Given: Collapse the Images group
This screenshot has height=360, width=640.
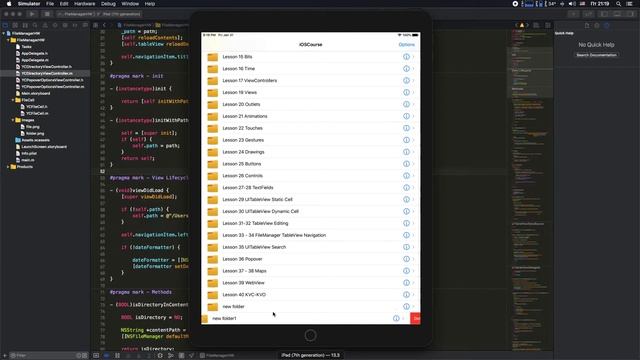Looking at the screenshot, I should click(13, 120).
